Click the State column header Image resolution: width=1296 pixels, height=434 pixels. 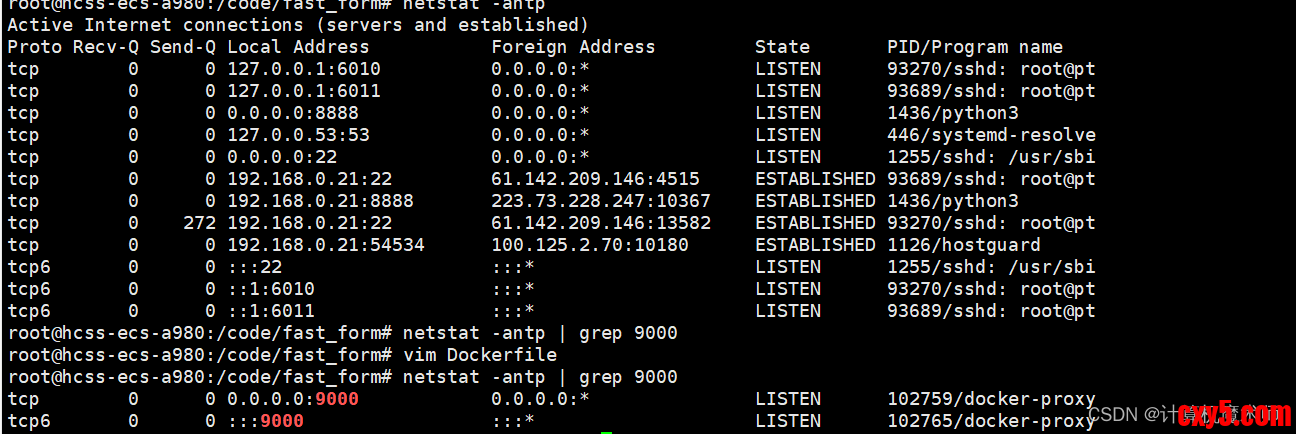(782, 47)
